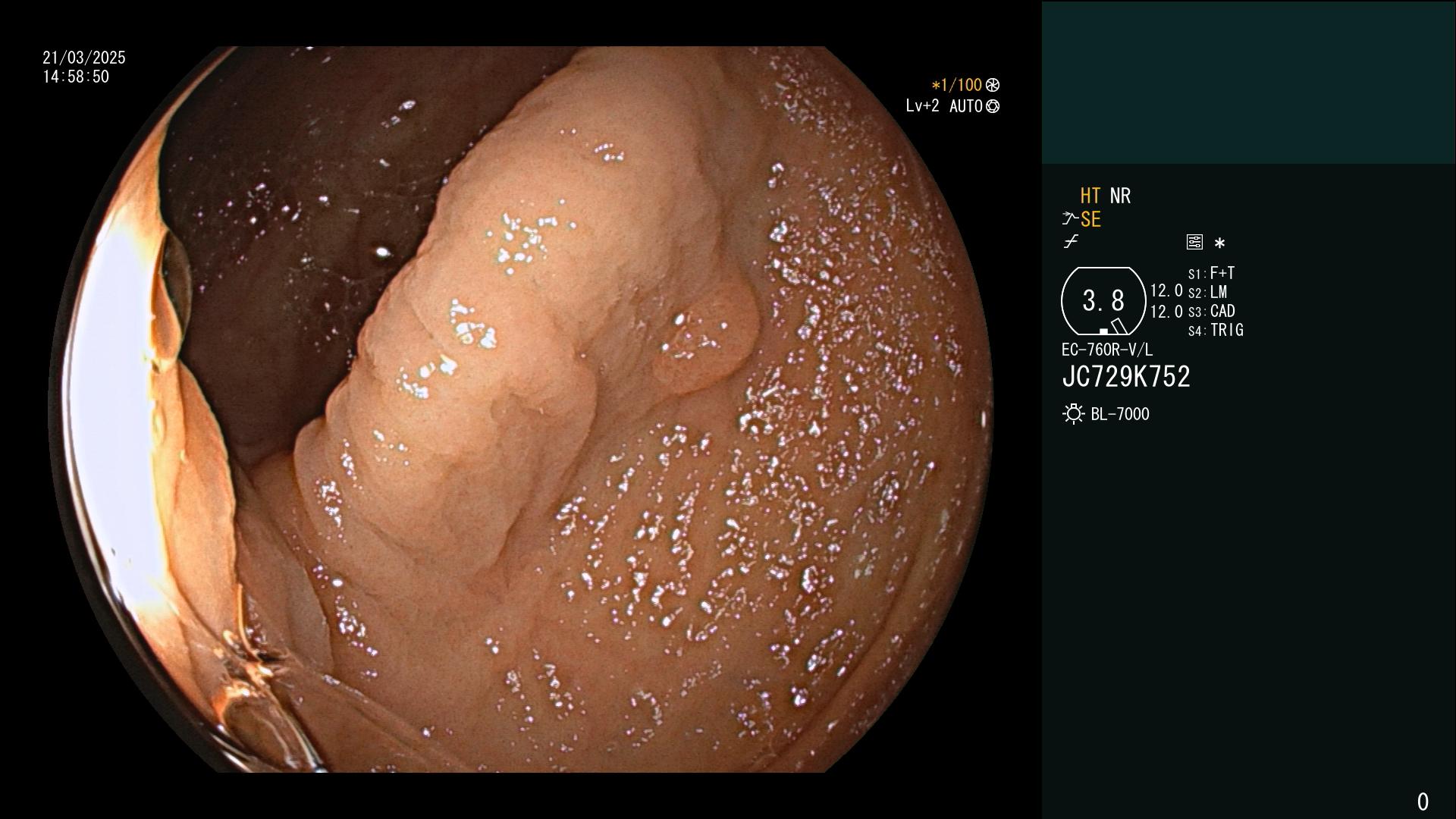The height and width of the screenshot is (819, 1456).
Task: Click the serial number JC729K752
Action: pyautogui.click(x=1126, y=377)
